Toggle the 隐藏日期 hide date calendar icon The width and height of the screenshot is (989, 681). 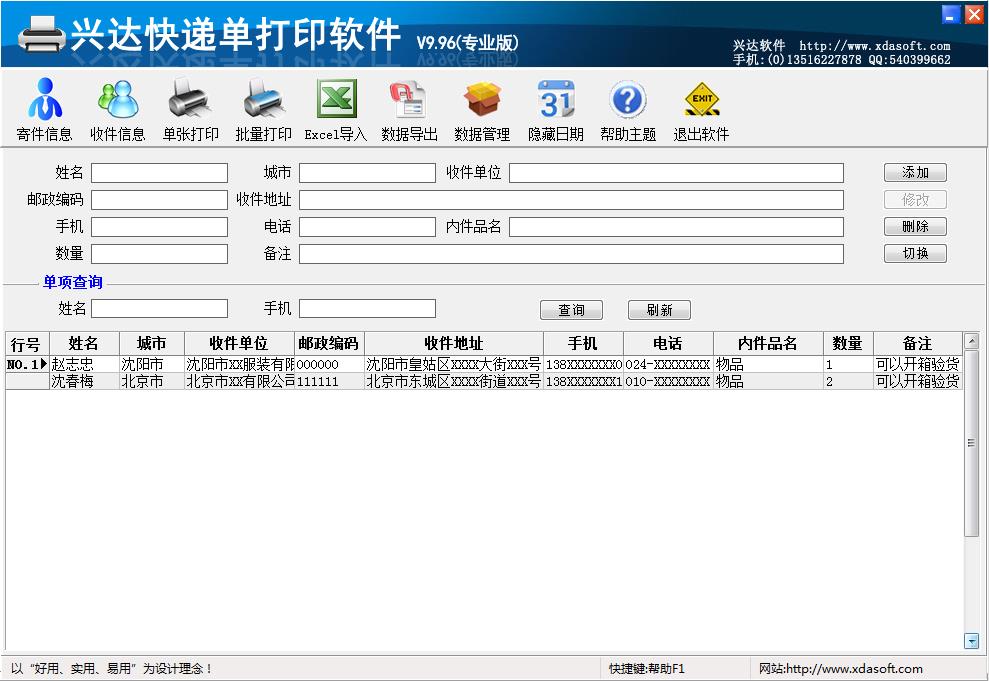tap(555, 110)
